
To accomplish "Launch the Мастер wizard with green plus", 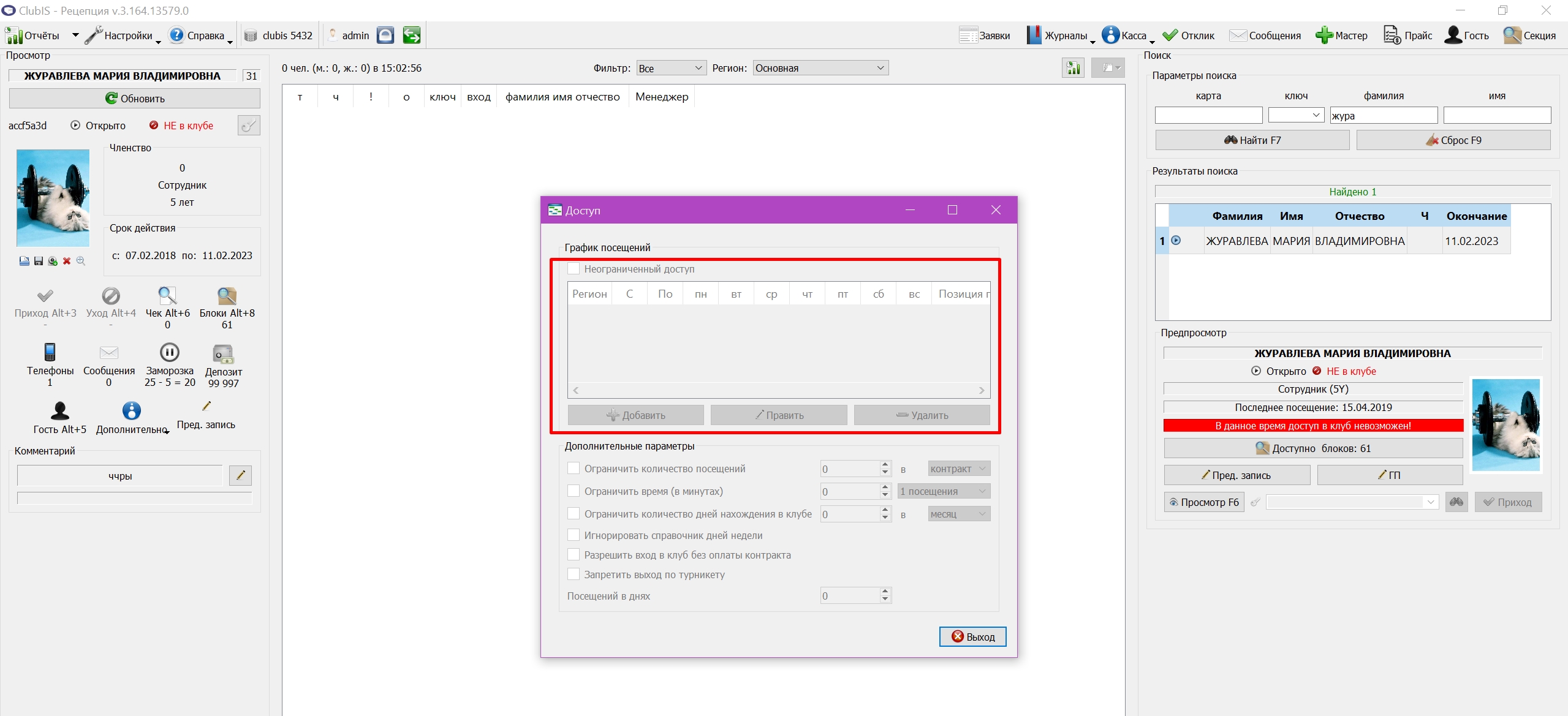I will (1341, 36).
